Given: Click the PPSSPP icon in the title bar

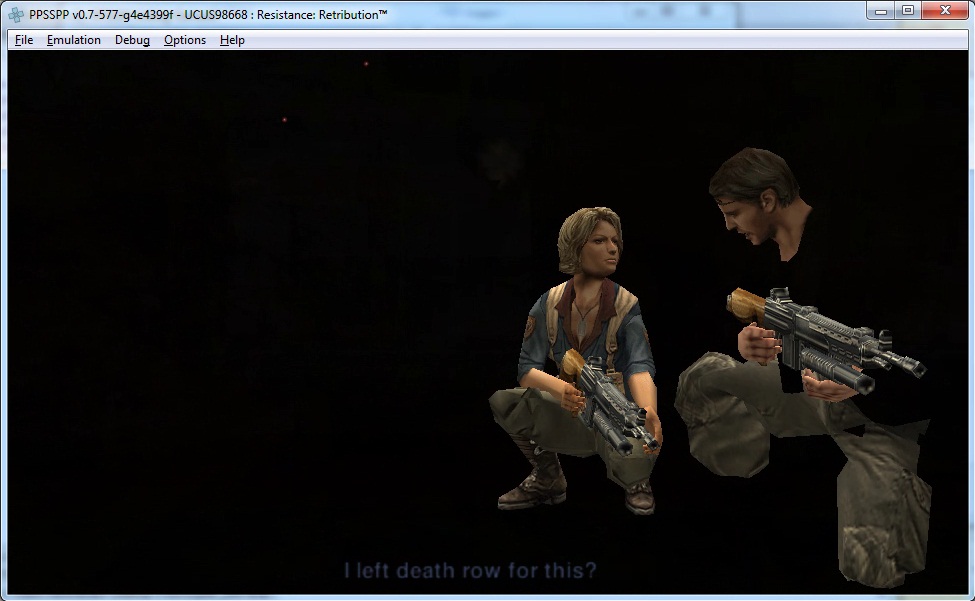Looking at the screenshot, I should point(15,14).
